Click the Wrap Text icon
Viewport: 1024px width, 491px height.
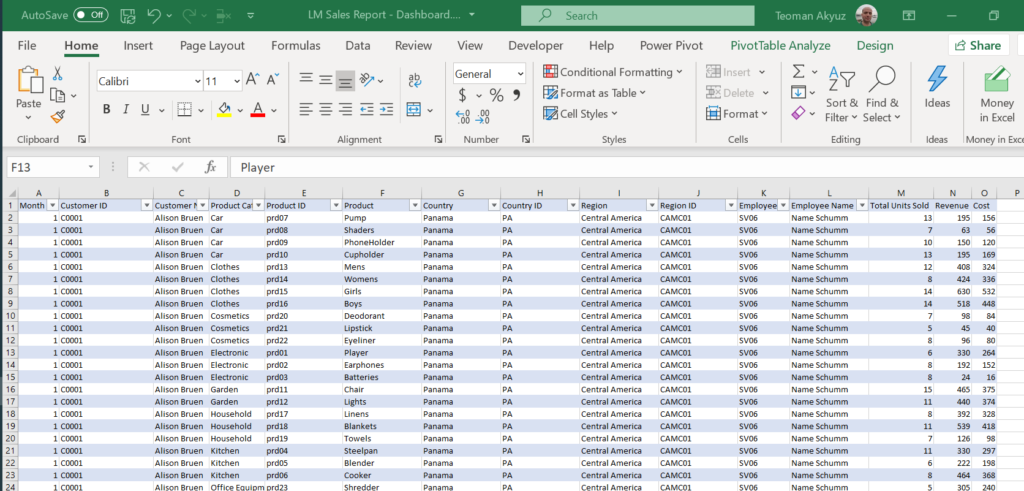click(414, 80)
